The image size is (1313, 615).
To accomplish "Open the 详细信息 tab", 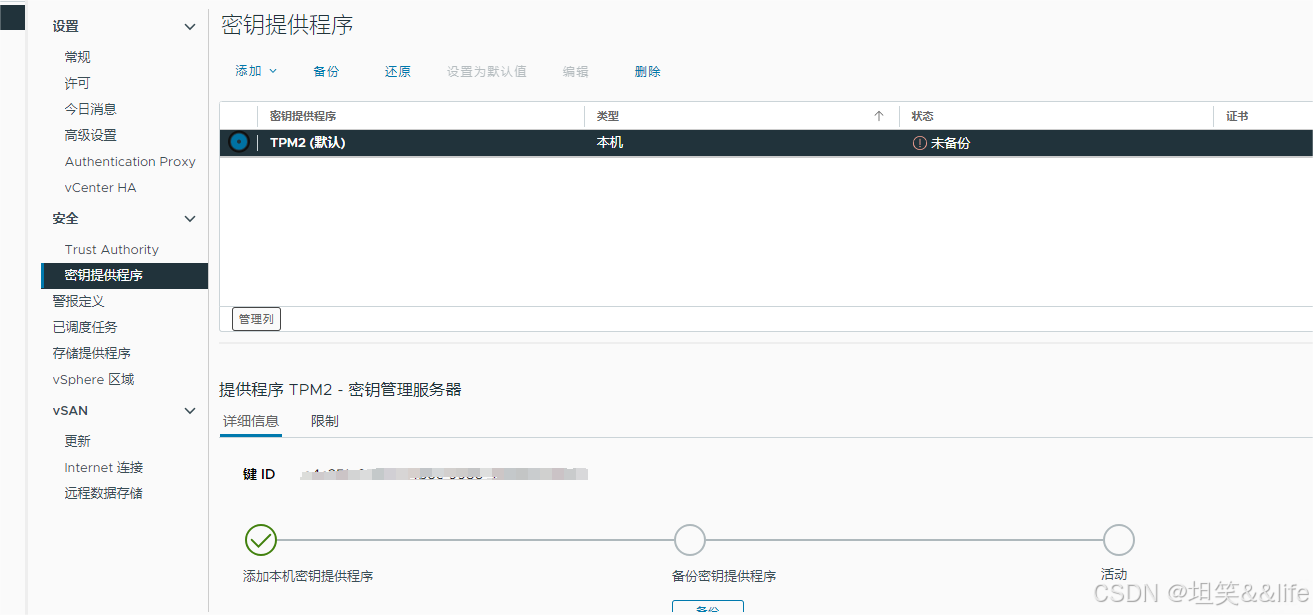I will (250, 421).
